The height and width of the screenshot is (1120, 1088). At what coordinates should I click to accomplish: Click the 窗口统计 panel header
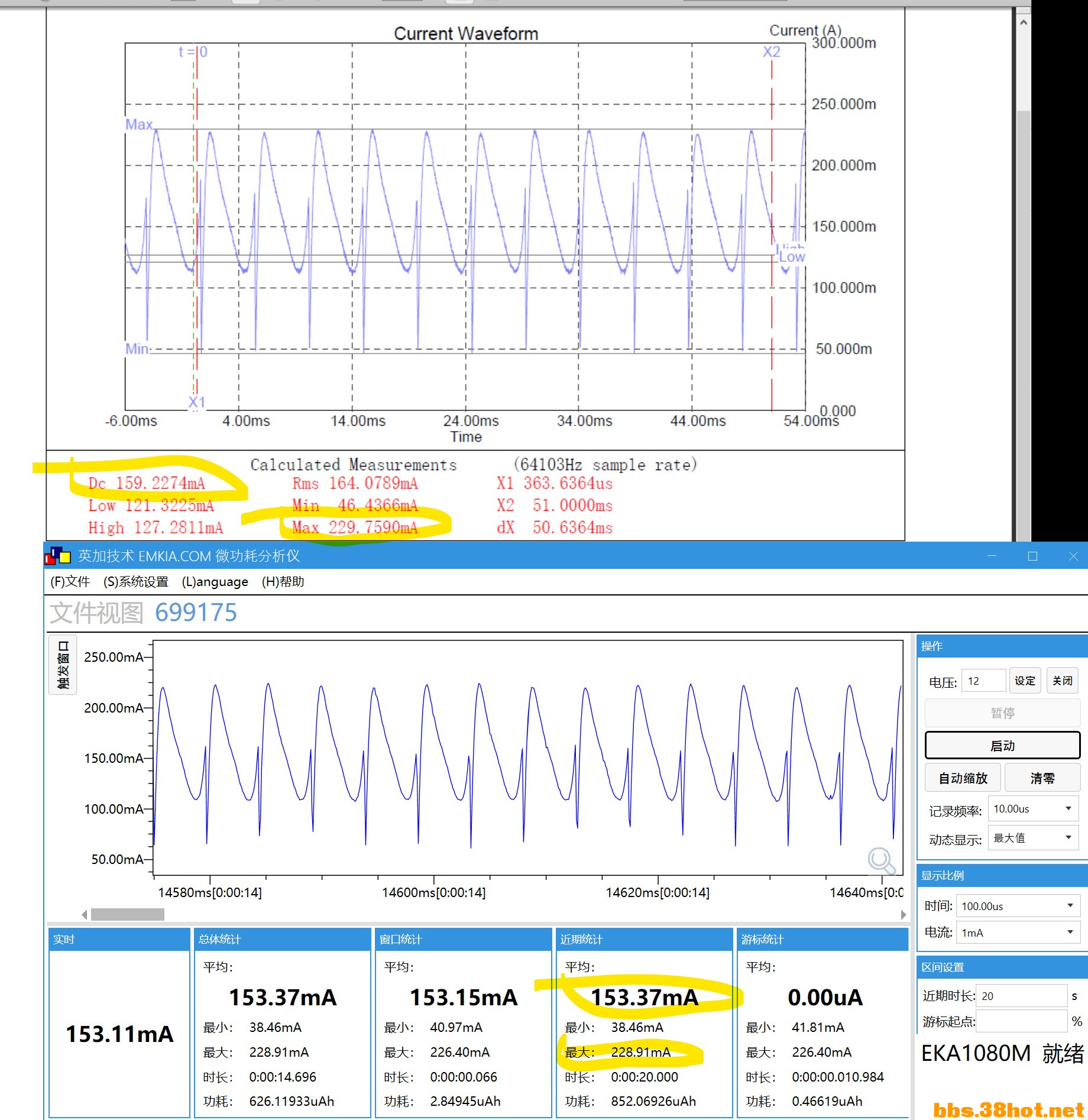click(x=463, y=939)
